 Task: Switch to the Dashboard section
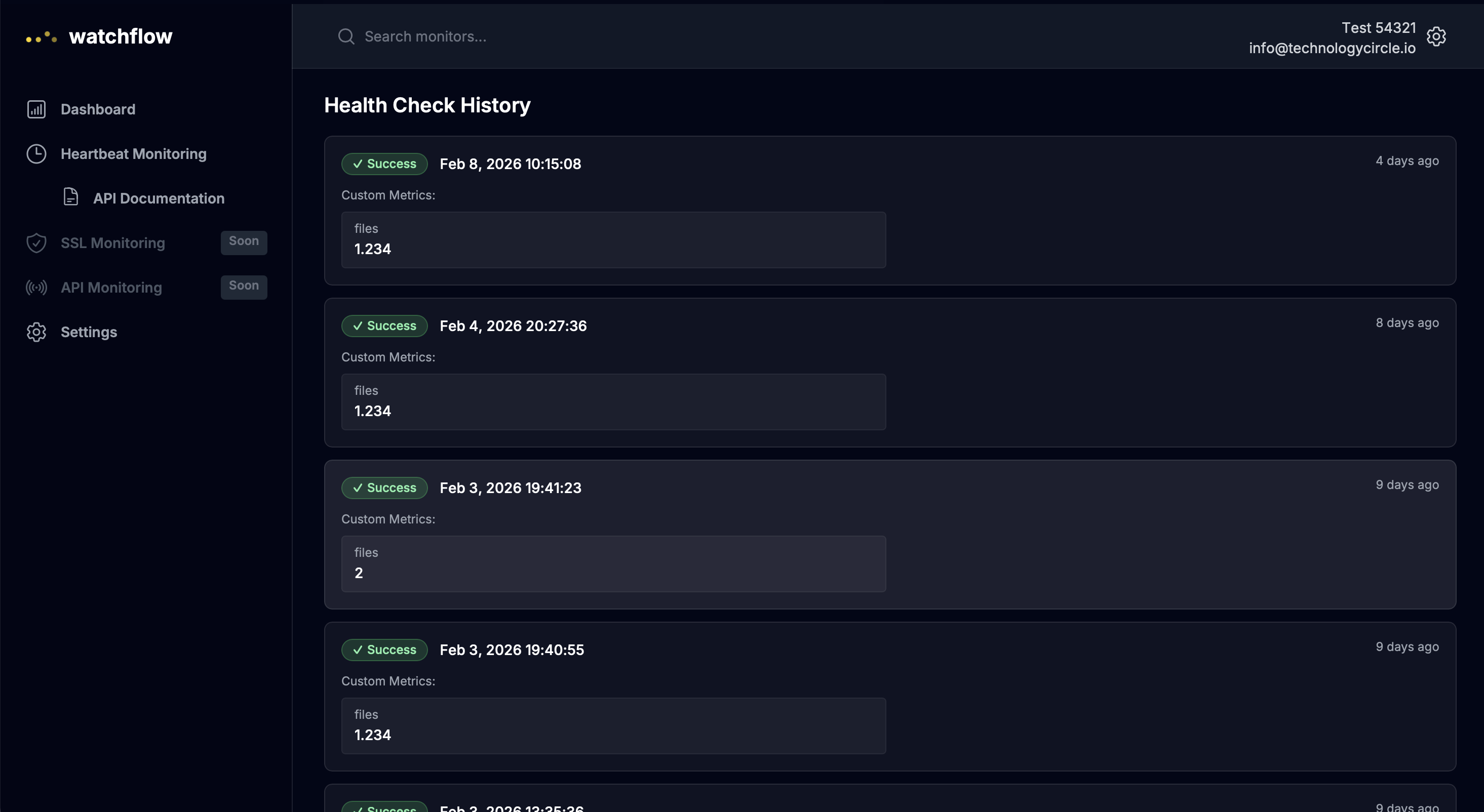[x=98, y=109]
